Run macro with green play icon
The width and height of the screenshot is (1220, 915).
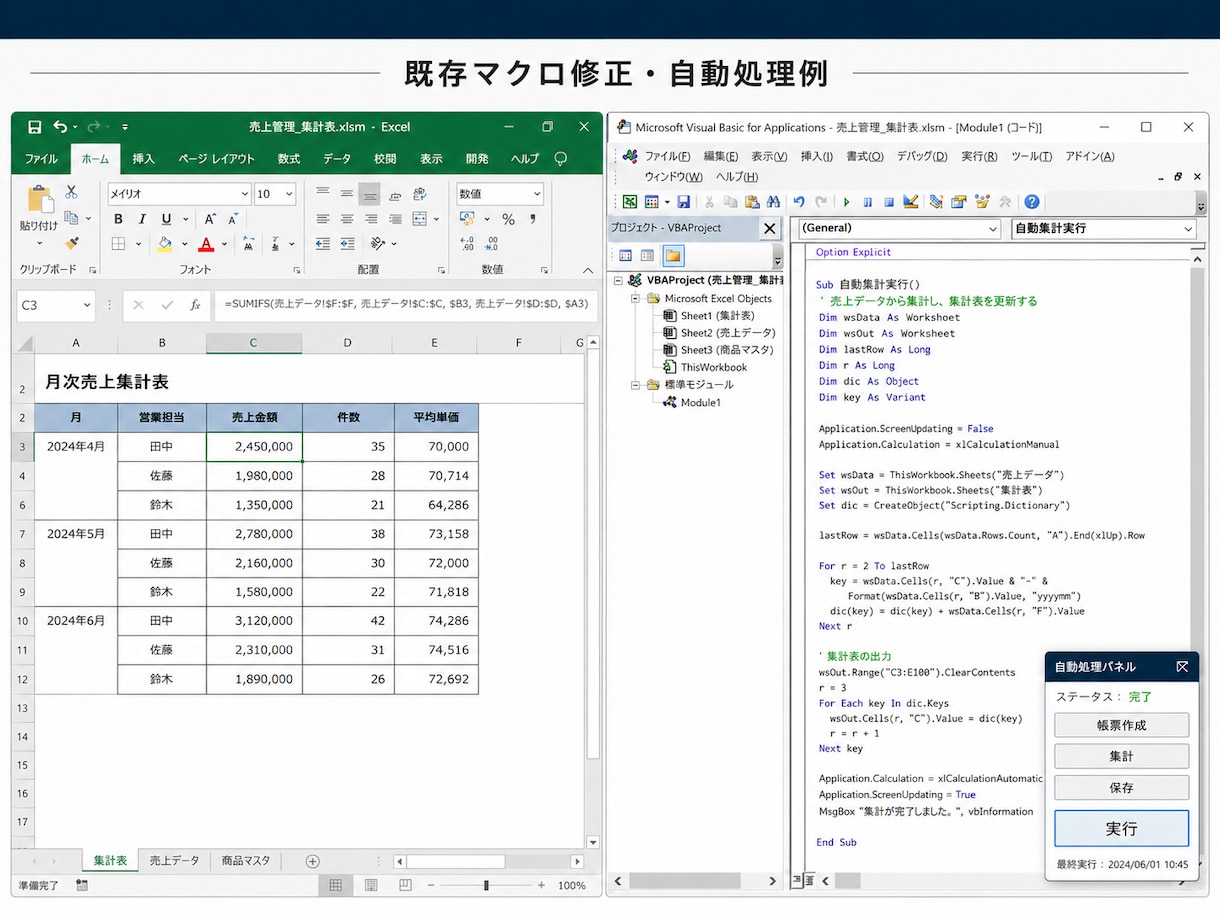pos(846,201)
